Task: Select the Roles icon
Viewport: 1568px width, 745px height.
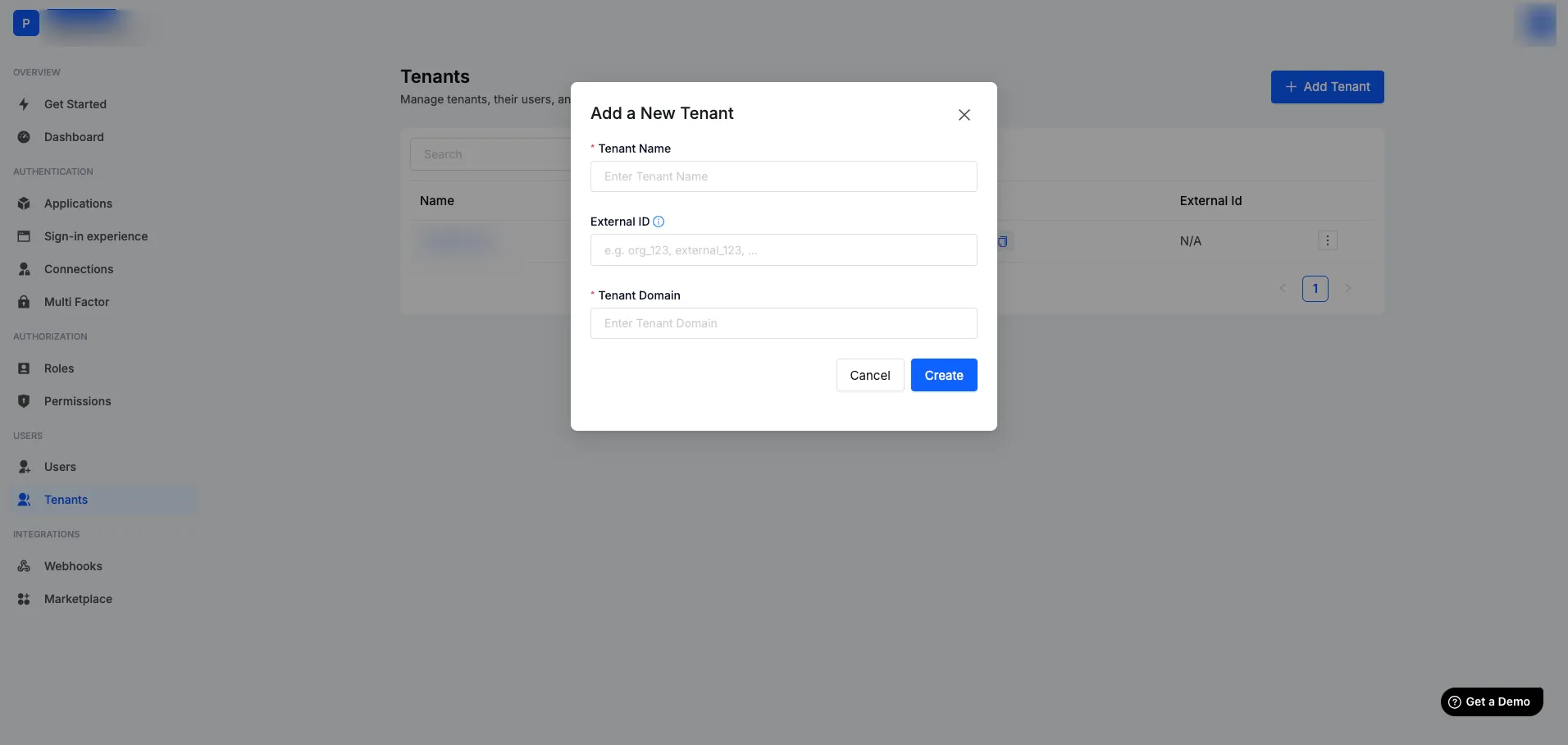Action: [24, 368]
